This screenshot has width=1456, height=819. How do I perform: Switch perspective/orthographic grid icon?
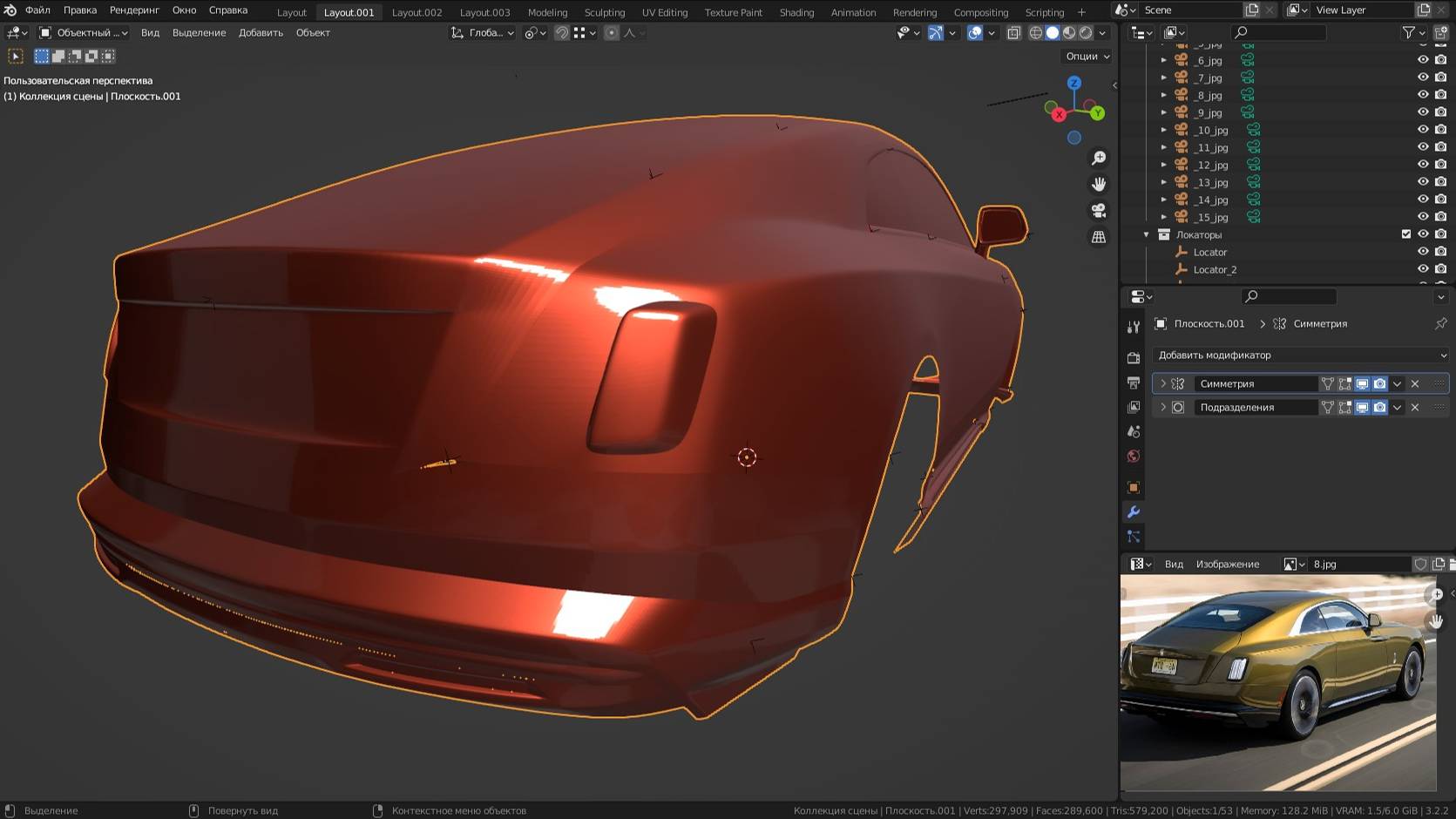[1099, 237]
